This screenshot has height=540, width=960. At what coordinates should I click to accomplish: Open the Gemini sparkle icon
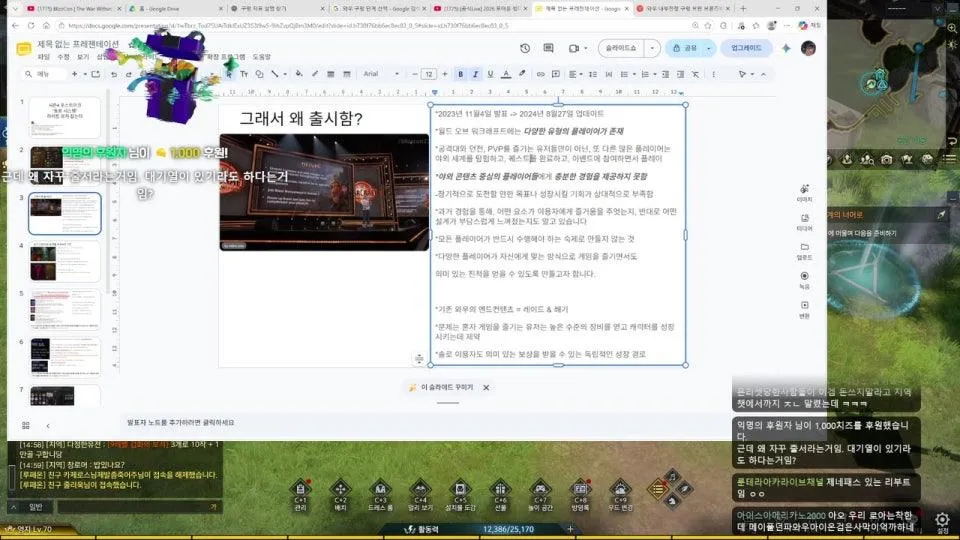coord(786,48)
